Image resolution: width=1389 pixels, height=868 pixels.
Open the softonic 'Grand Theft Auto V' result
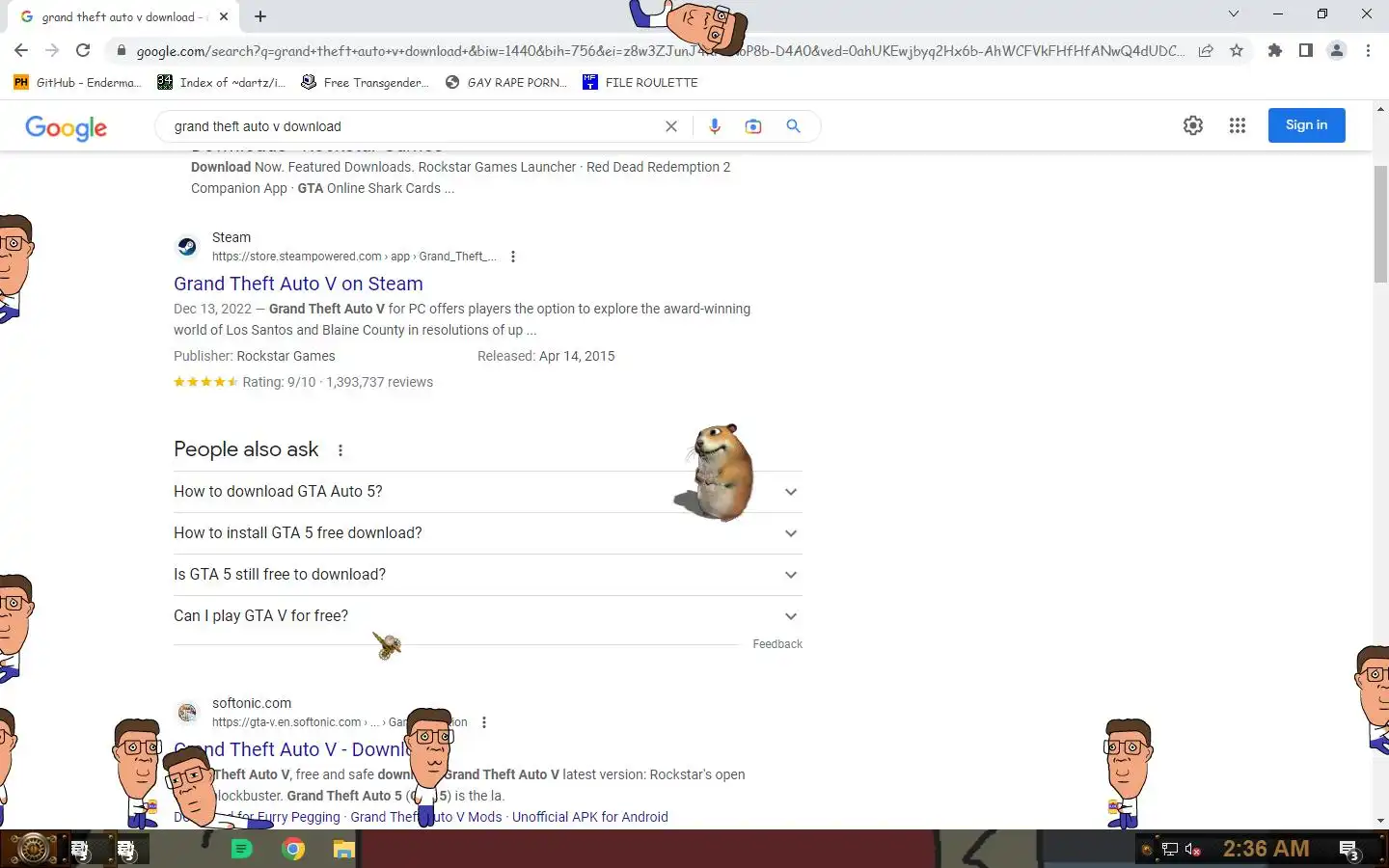294,749
